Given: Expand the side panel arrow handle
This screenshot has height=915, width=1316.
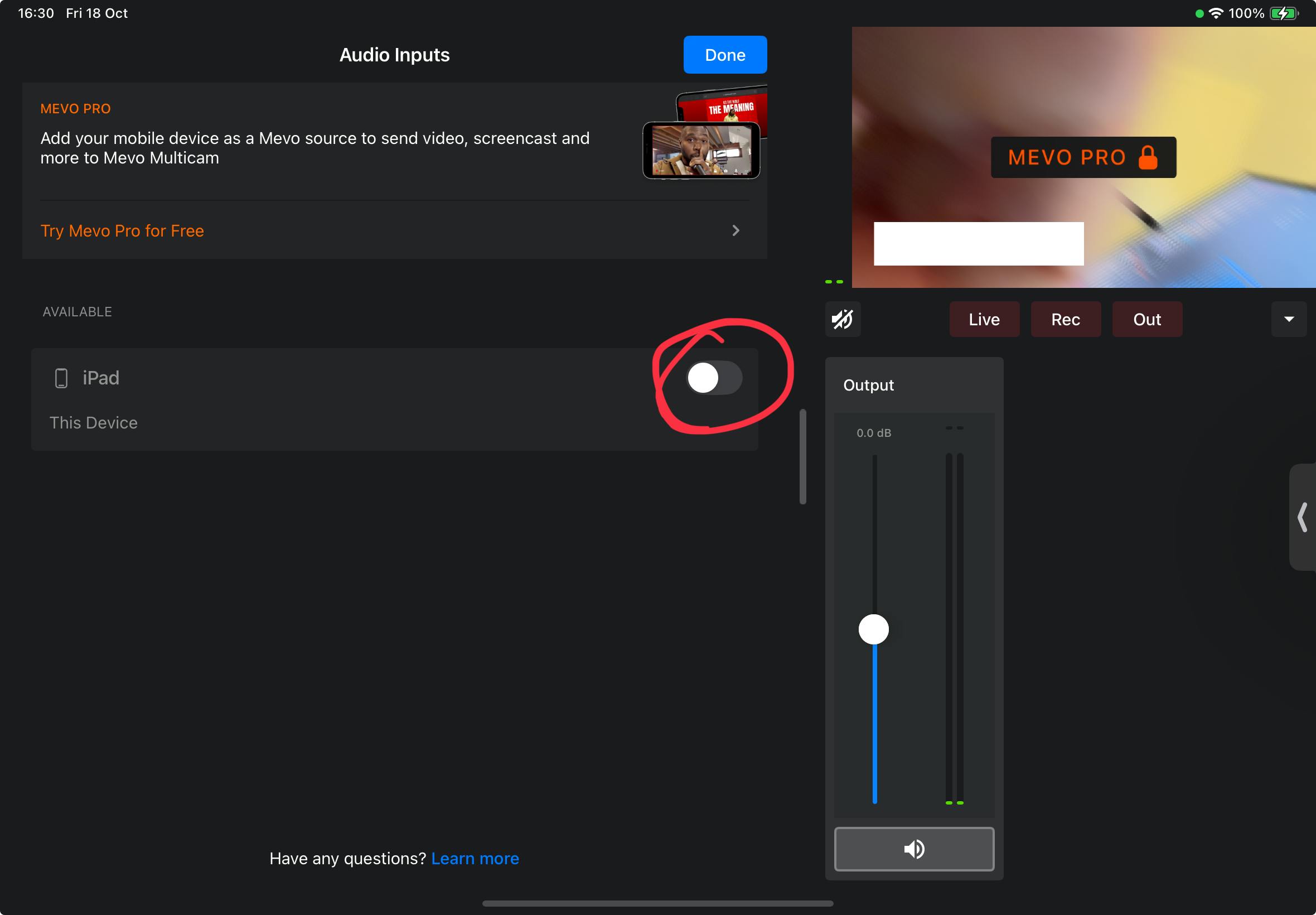Looking at the screenshot, I should pyautogui.click(x=1302, y=517).
